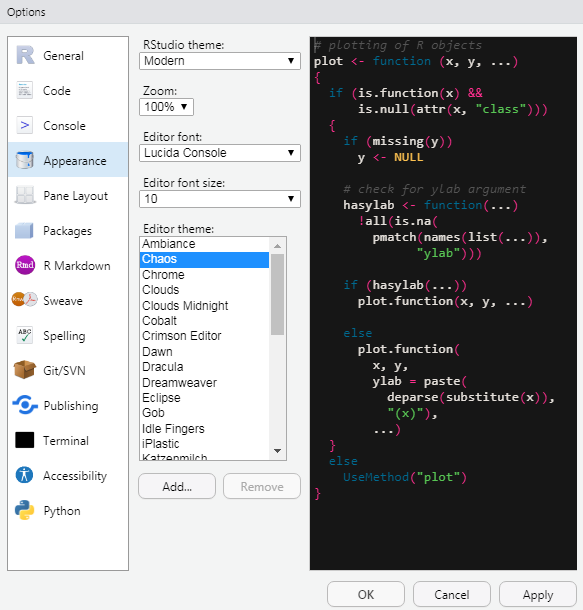The image size is (583, 610).
Task: Choose the Cobalt editor theme
Action: click(x=205, y=321)
